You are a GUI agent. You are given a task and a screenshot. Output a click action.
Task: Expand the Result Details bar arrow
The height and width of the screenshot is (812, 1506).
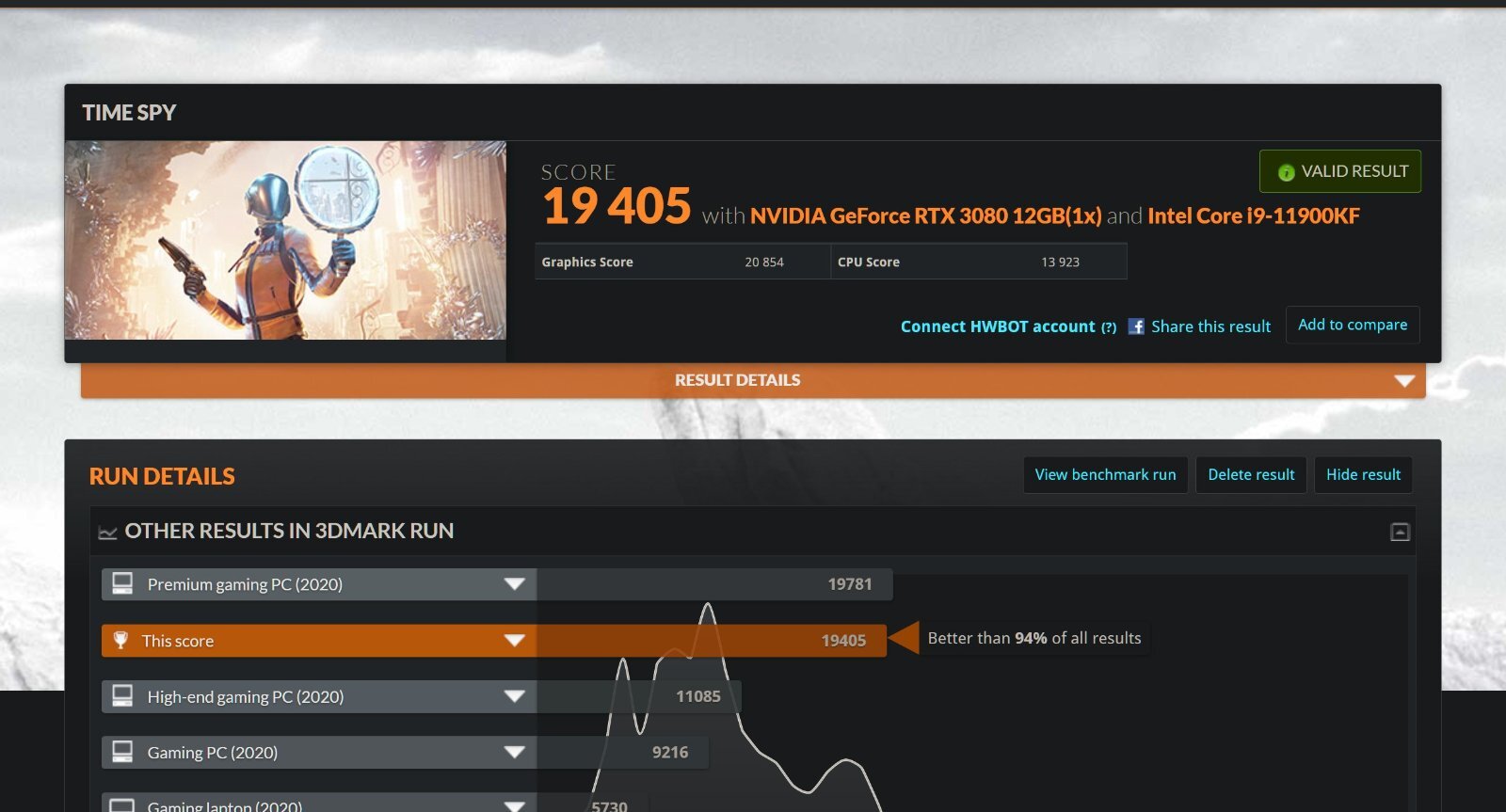click(x=1404, y=381)
